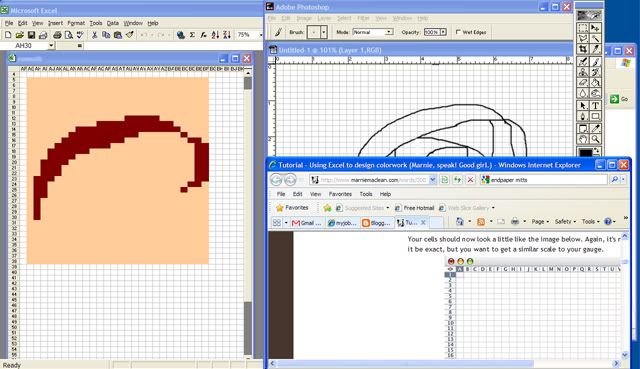Screen dimensions: 640x369
Task: Click Internet Explorer's RSS feeds icon
Action: [x=481, y=222]
